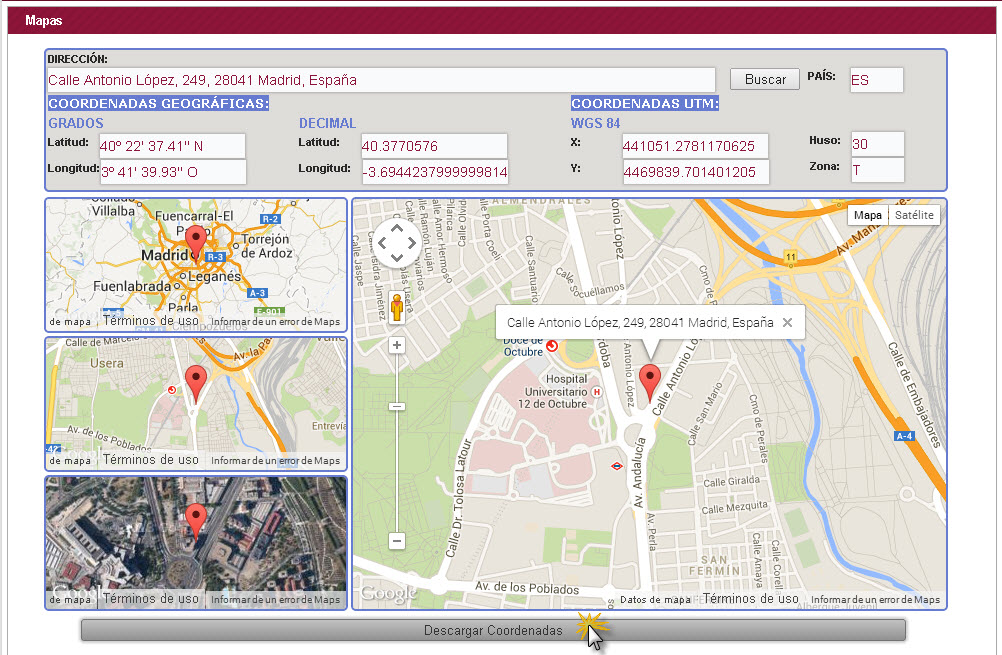Click the País field
The height and width of the screenshot is (655, 1002).
click(876, 80)
